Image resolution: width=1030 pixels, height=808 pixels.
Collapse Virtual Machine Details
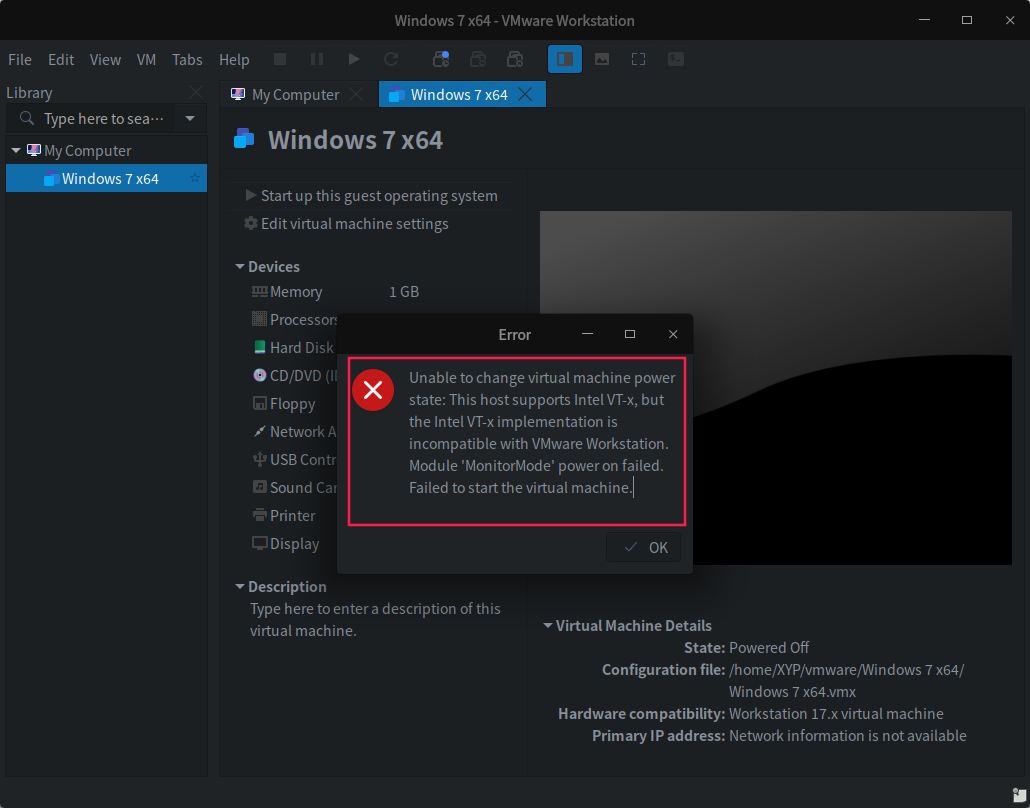[547, 625]
